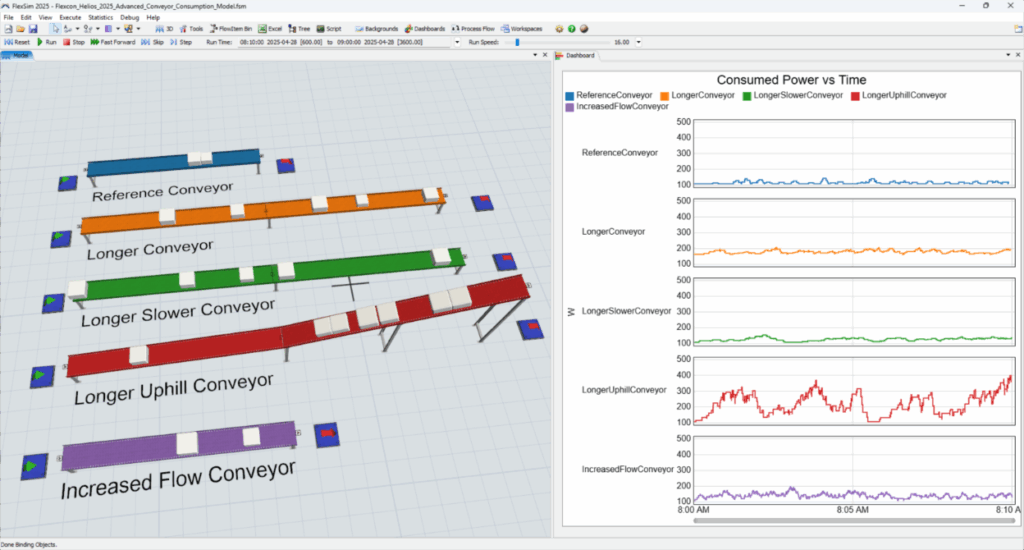The image size is (1024, 550).
Task: Open the 3D view tool
Action: pyautogui.click(x=163, y=30)
